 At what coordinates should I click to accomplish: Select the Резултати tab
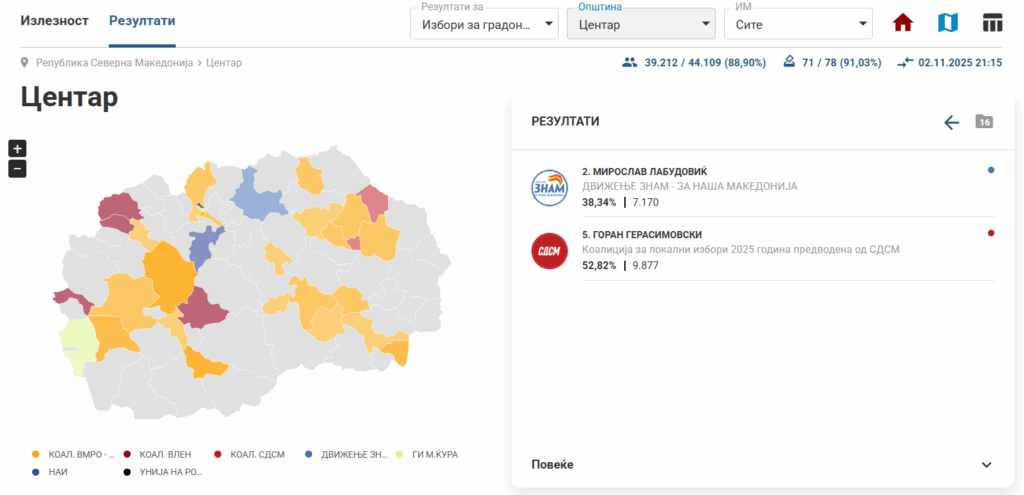click(x=142, y=21)
